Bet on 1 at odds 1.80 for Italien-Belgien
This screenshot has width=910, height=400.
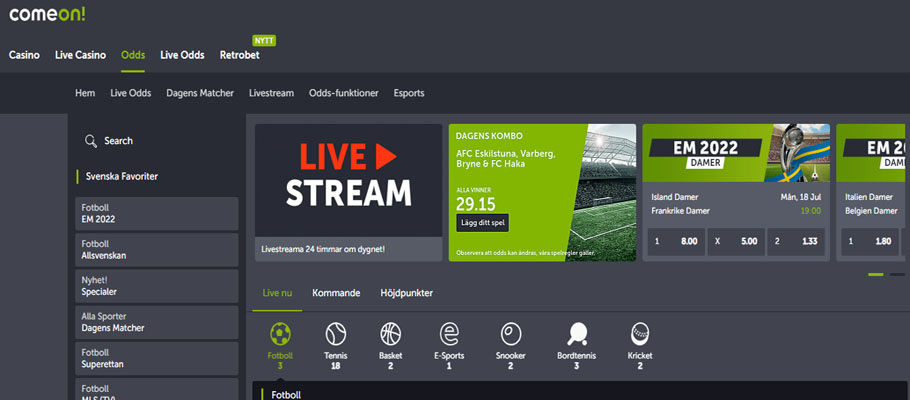click(870, 242)
